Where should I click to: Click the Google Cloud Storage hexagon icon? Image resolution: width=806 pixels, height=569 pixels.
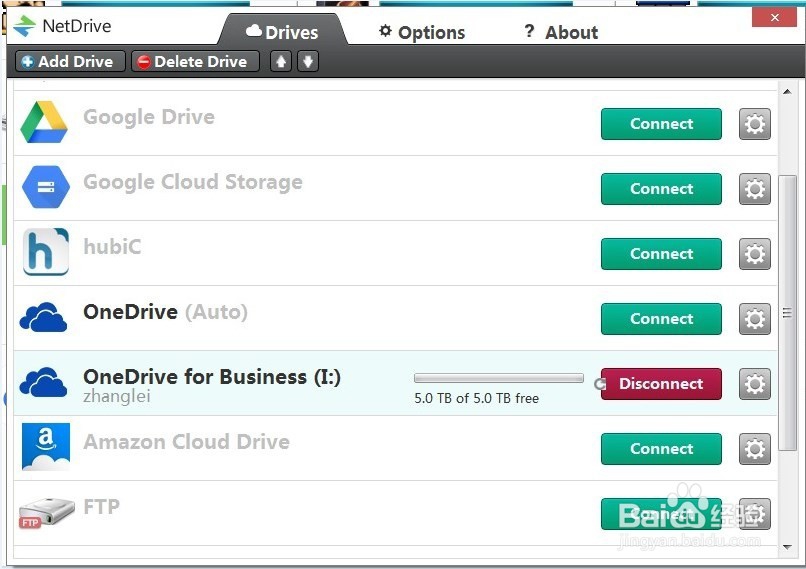(46, 187)
